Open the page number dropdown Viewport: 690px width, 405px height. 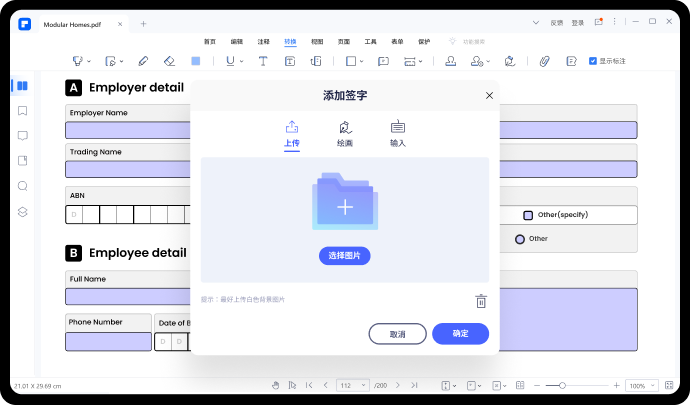pyautogui.click(x=363, y=385)
